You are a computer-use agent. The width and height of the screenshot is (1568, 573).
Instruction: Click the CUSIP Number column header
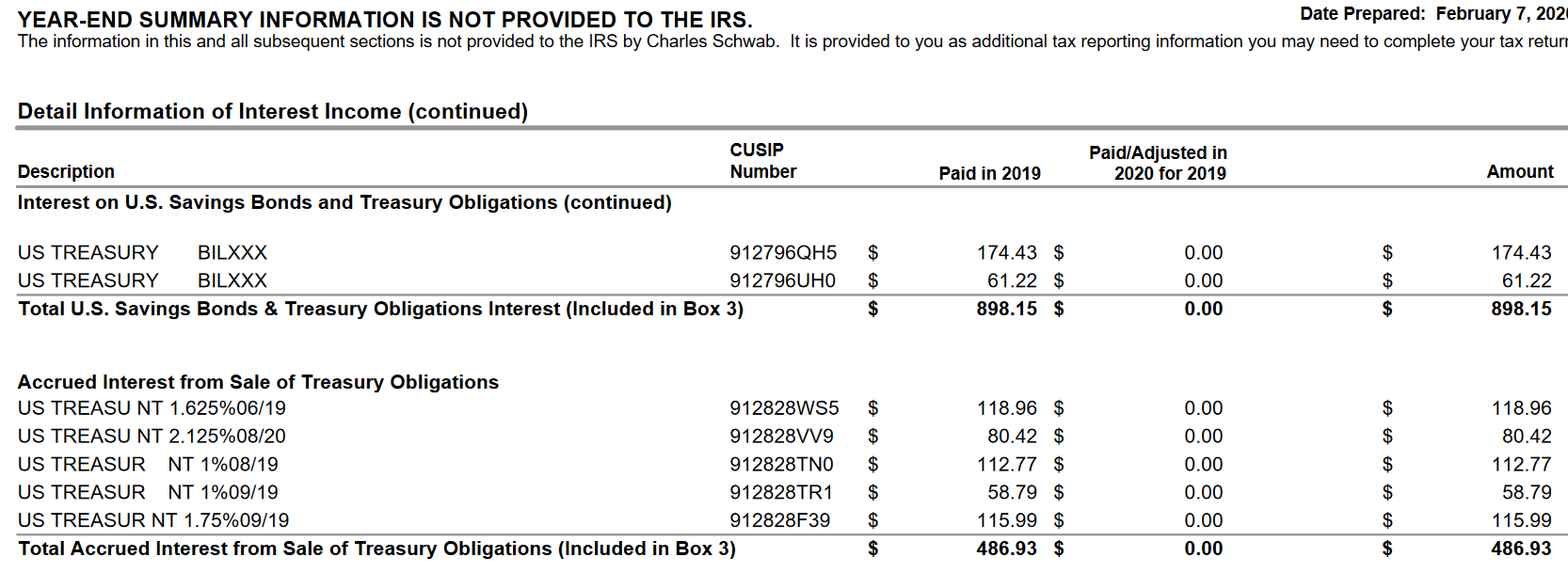[x=762, y=161]
